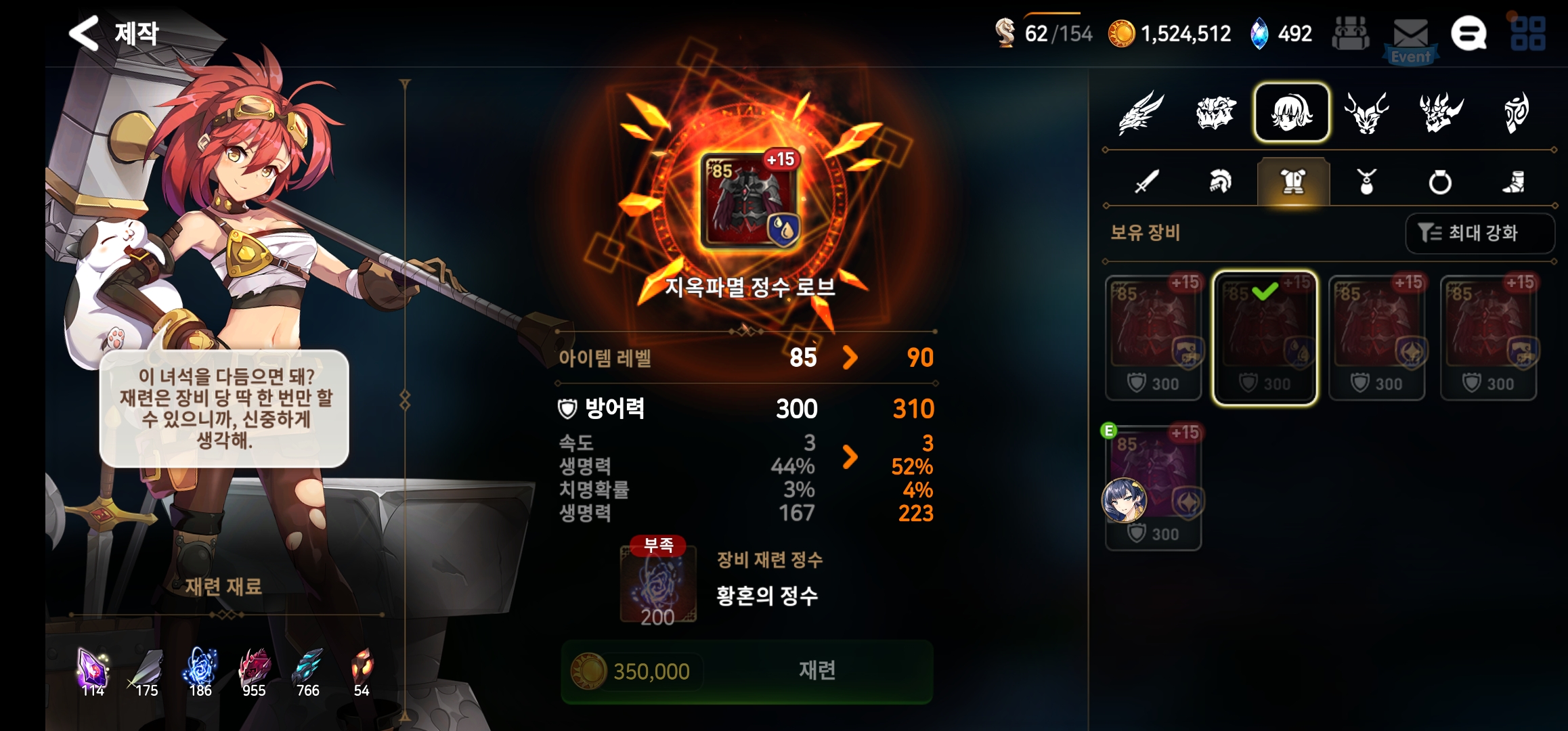The height and width of the screenshot is (731, 1568).
Task: Select the equipped armor marked E
Action: click(x=1154, y=487)
